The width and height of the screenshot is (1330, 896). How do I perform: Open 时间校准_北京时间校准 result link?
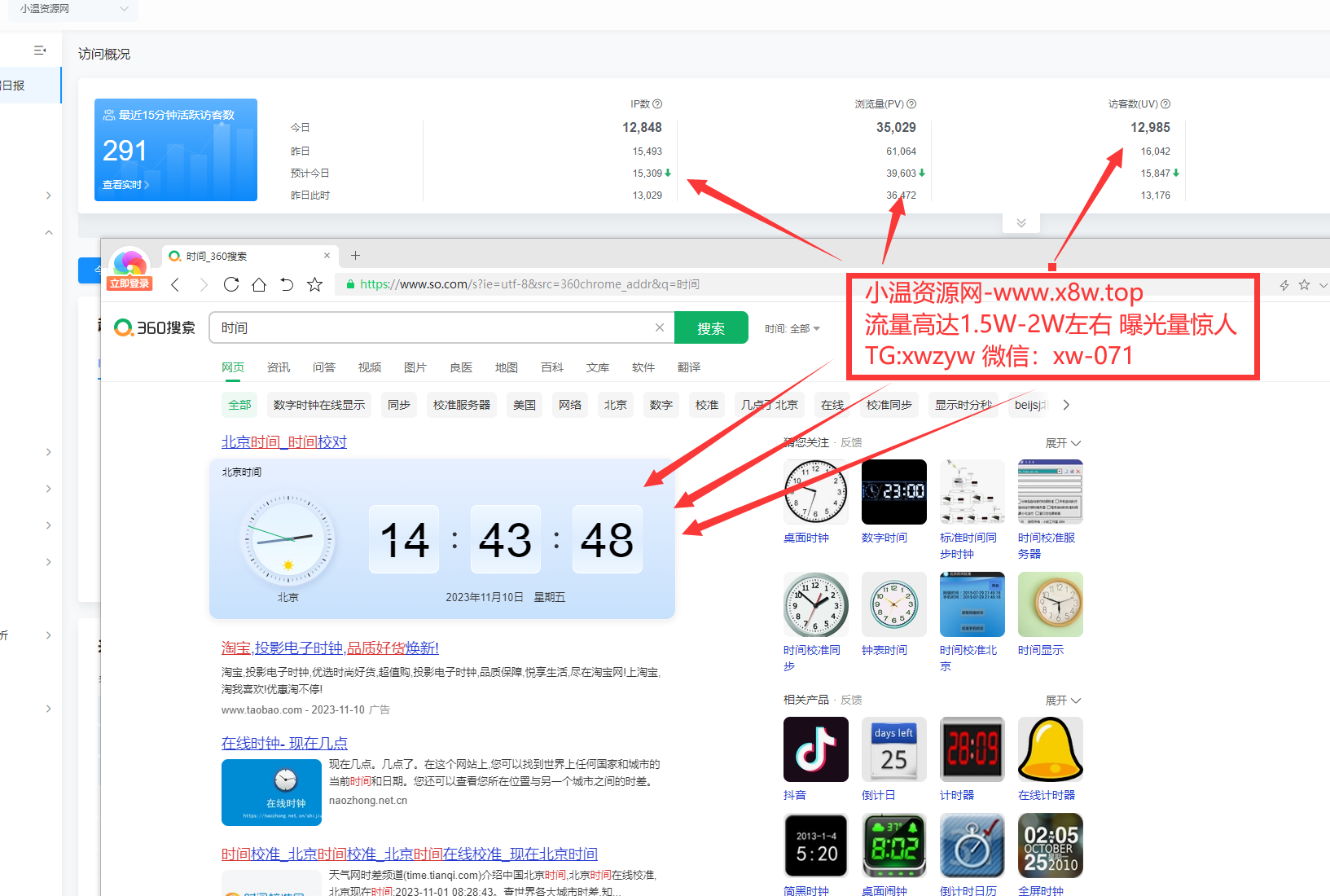click(x=410, y=854)
